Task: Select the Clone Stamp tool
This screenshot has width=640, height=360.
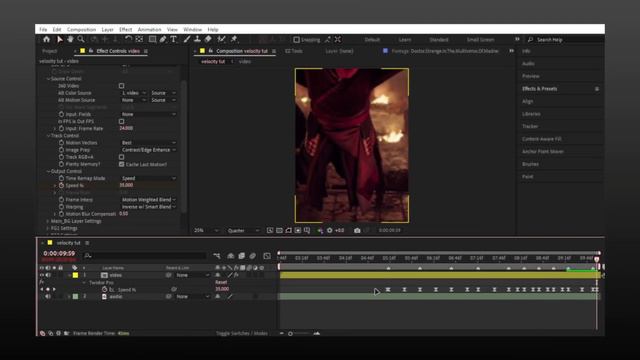Action: (197, 39)
